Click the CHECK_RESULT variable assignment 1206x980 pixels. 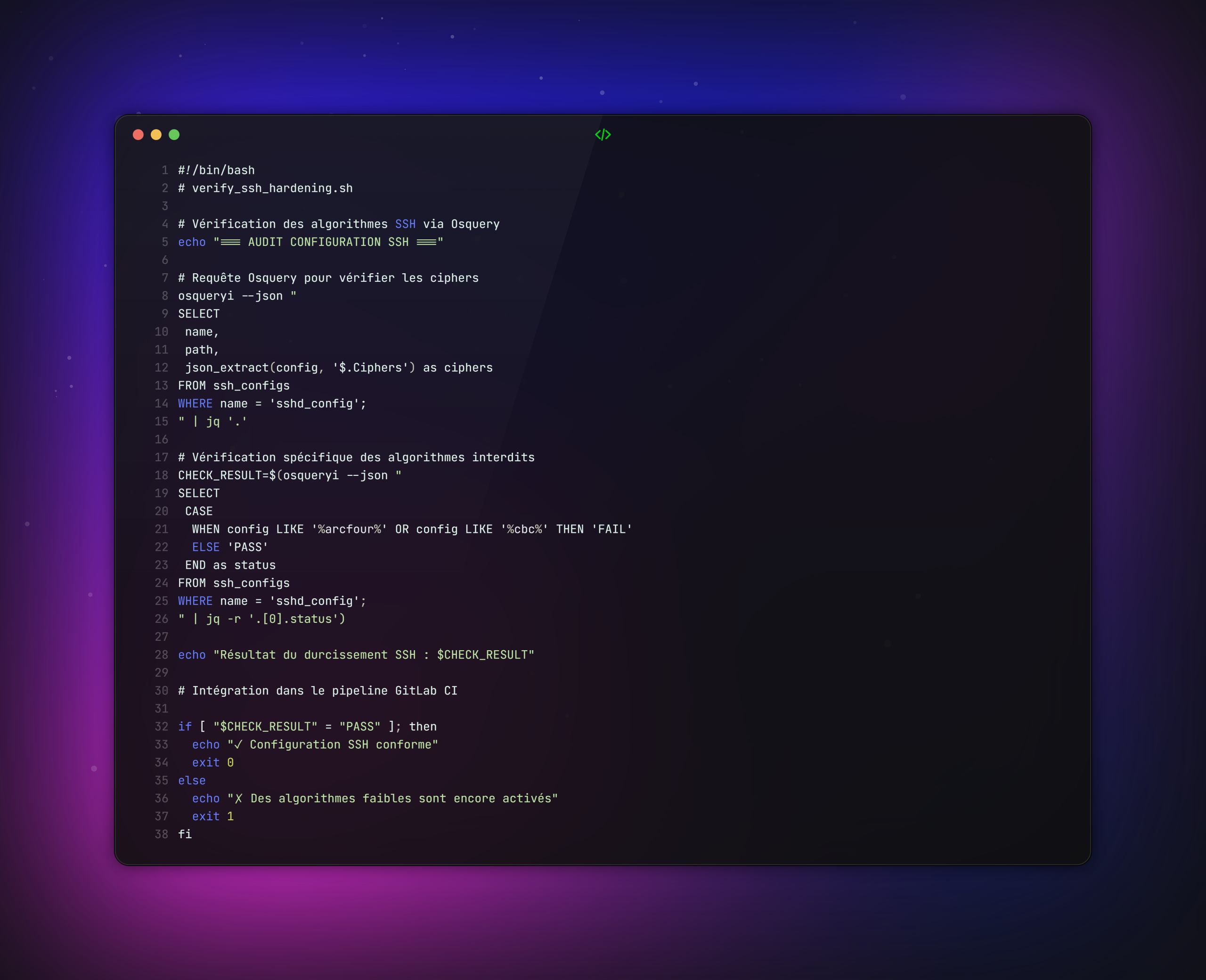click(x=220, y=475)
